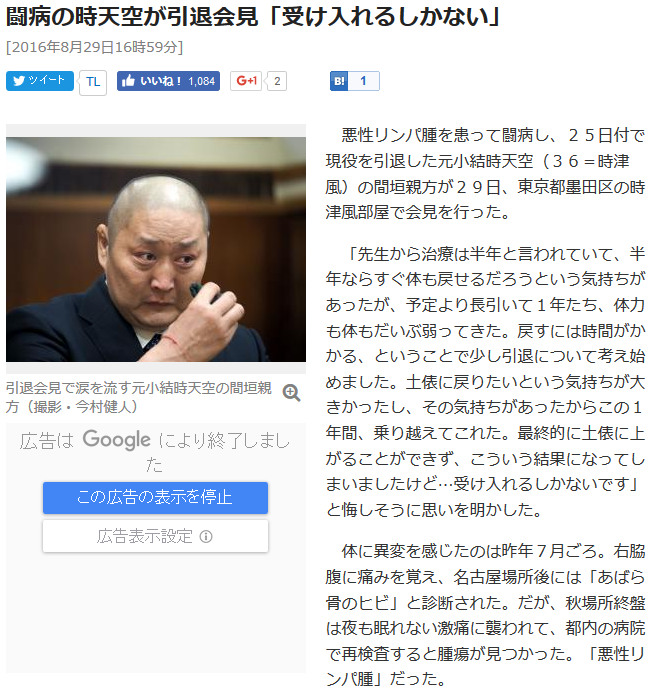Click the Twitter bird icon

[x=18, y=81]
